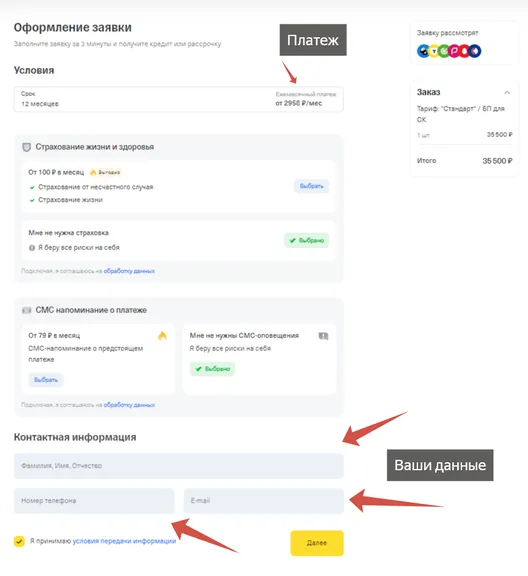Open the Срок 12 месяцев selector
The width and height of the screenshot is (528, 576).
tap(179, 99)
